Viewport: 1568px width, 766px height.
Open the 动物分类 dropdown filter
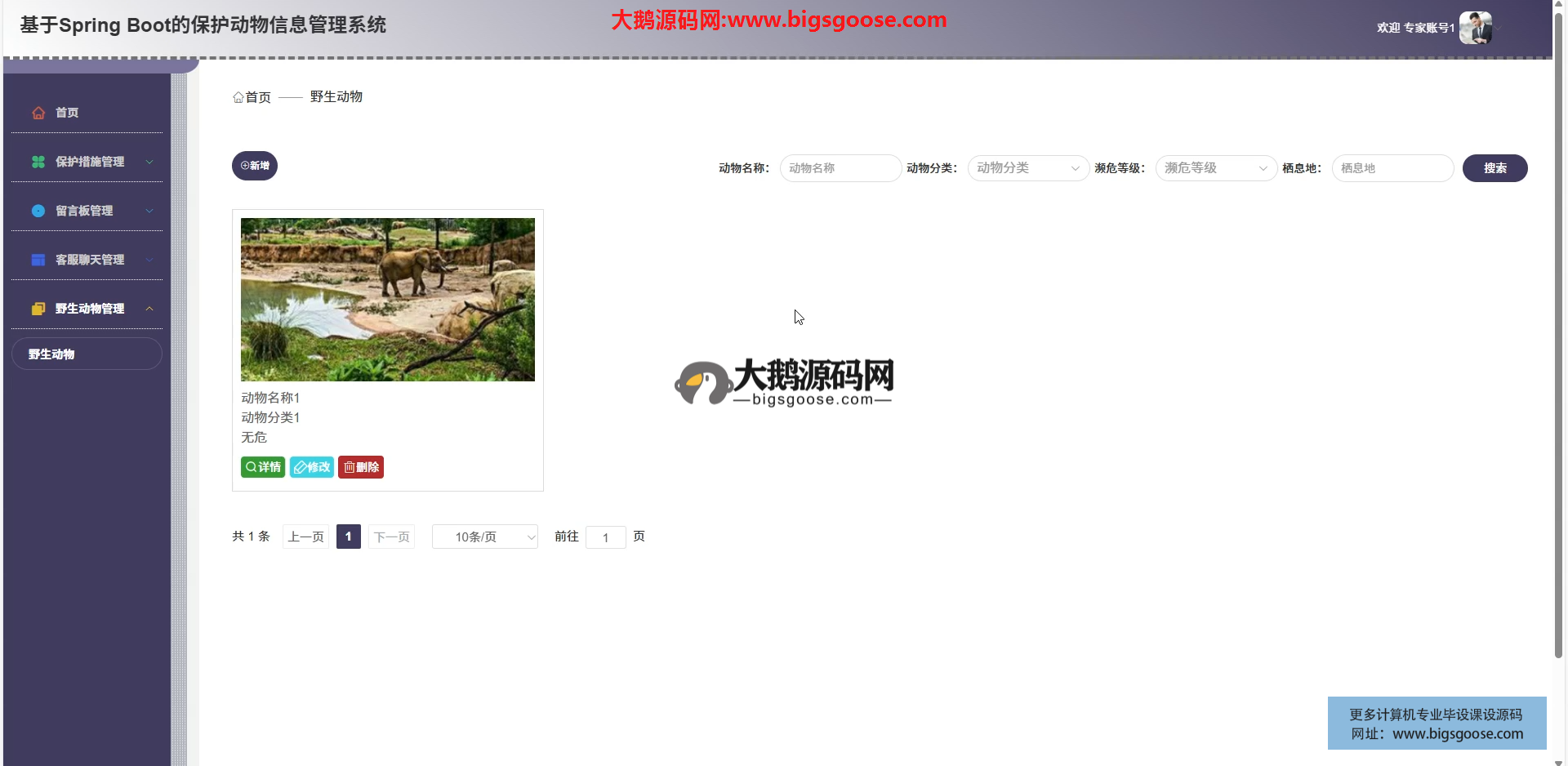point(1027,168)
